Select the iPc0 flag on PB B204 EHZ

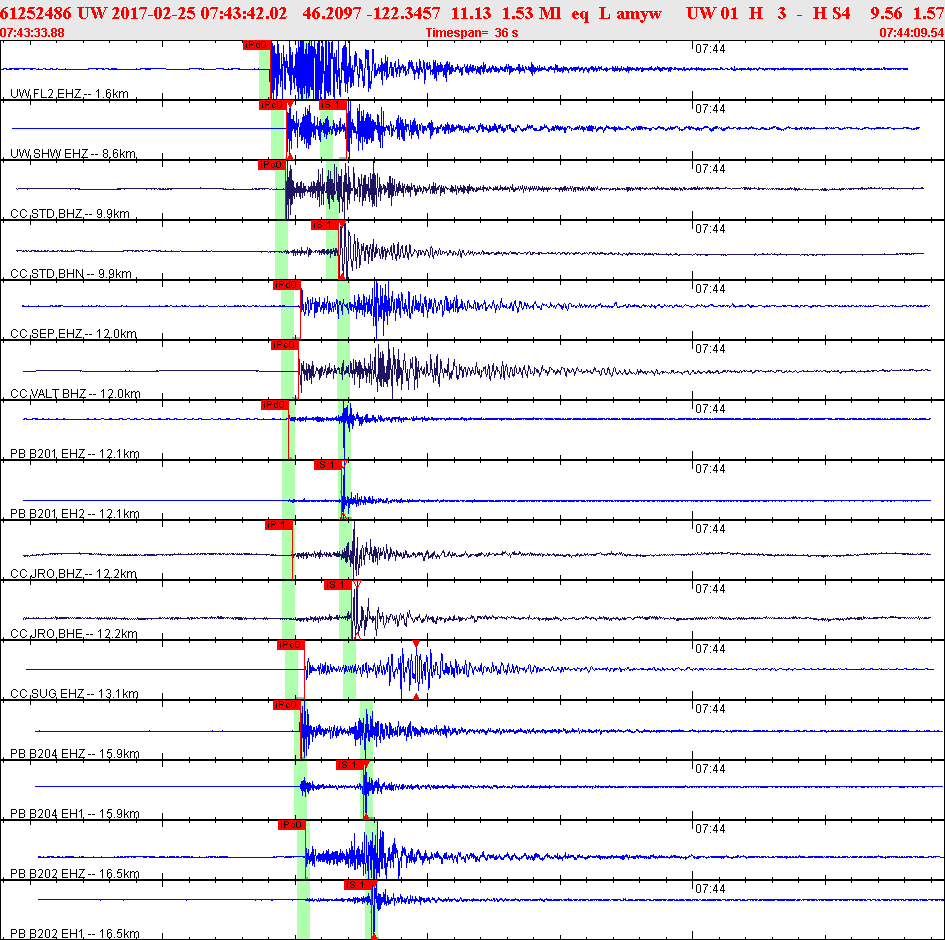(287, 705)
